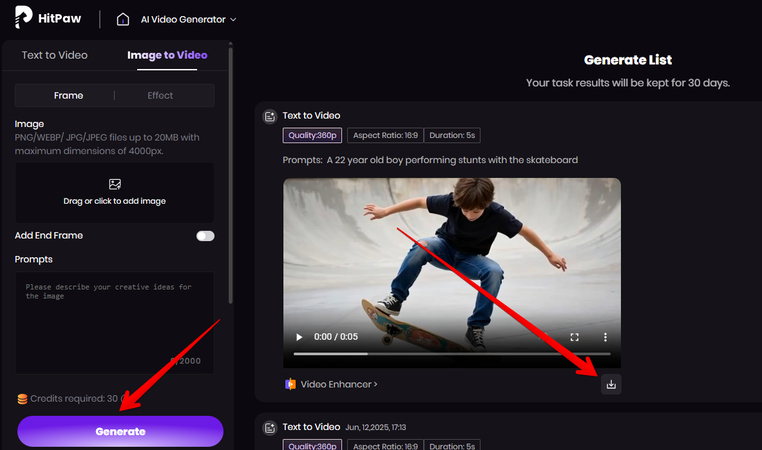This screenshot has height=450, width=762.
Task: Click Jun 12 Text to Video task icon
Action: pos(270,428)
